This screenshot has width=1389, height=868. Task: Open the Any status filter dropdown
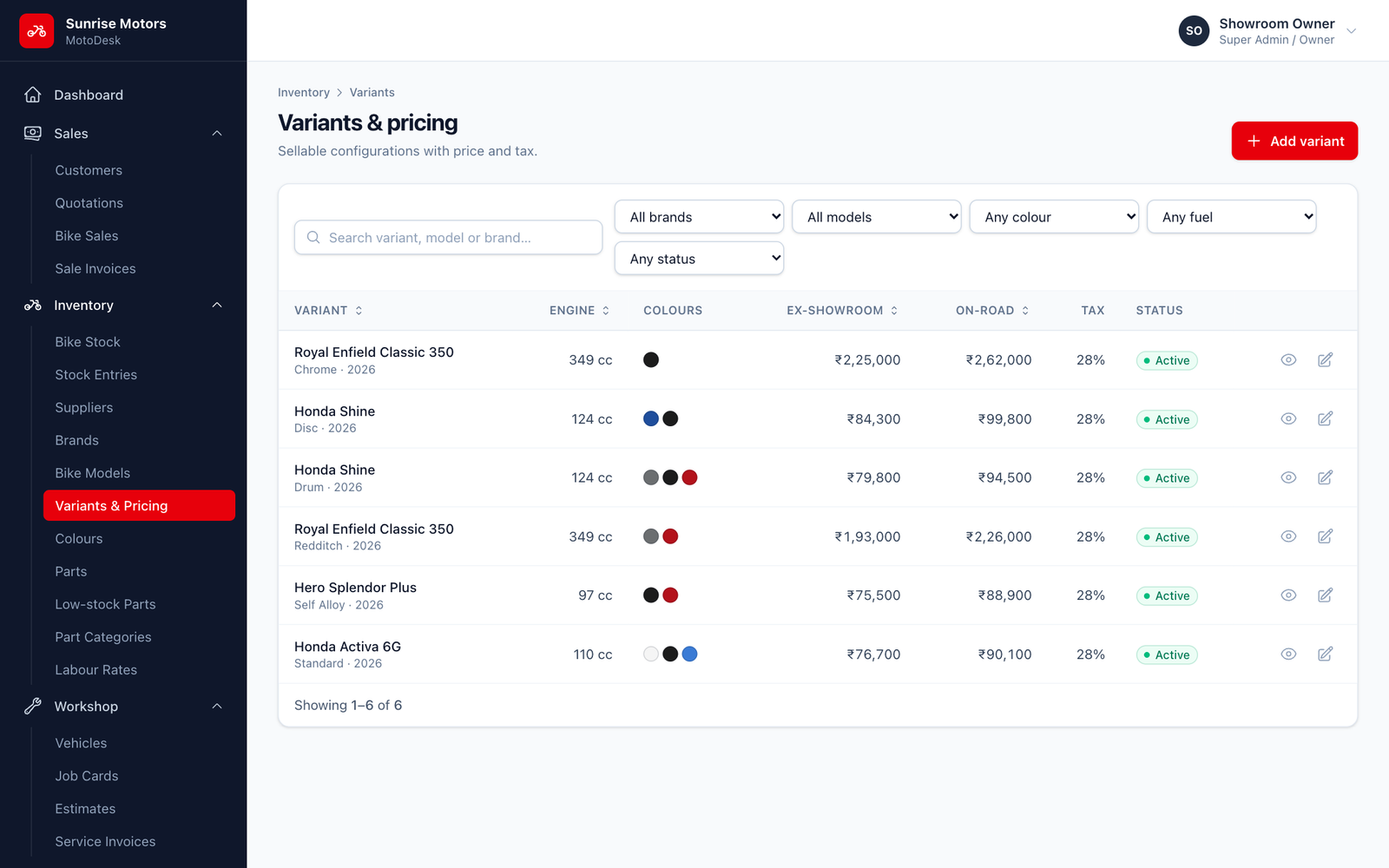click(699, 259)
